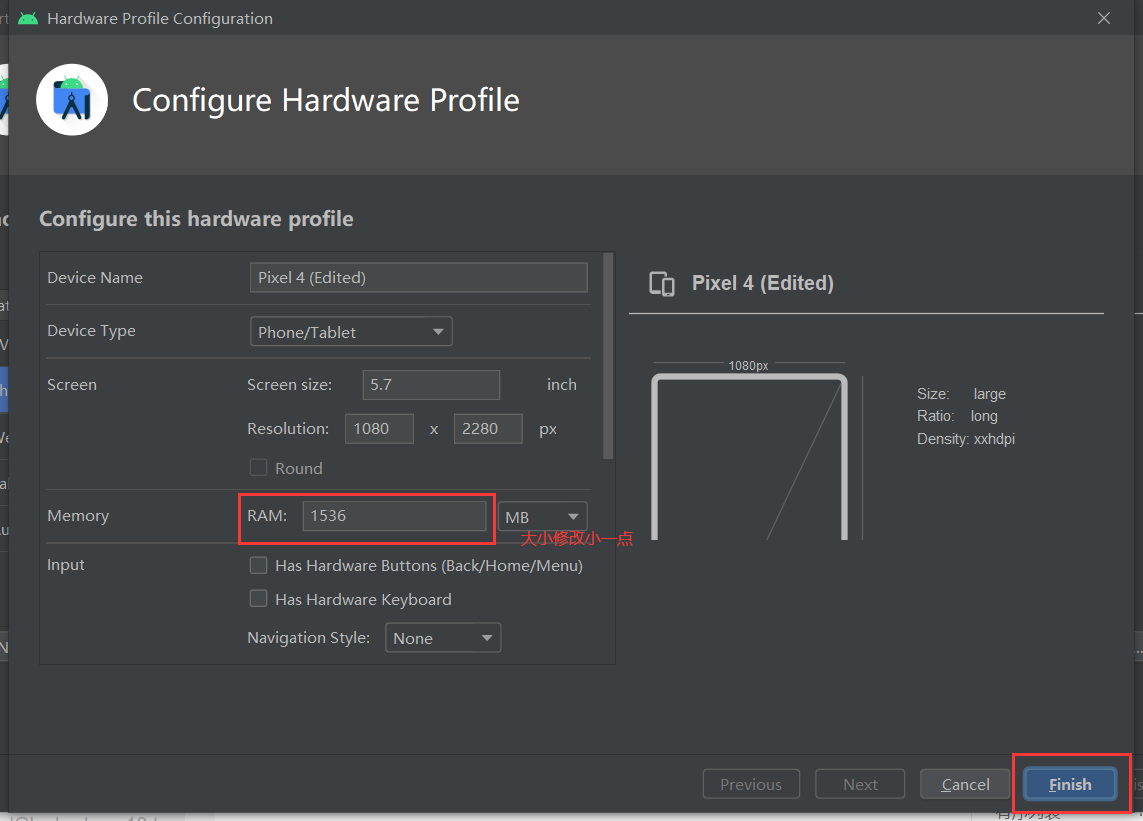Click the RAM value field showing 1536
1143x821 pixels.
(x=394, y=515)
